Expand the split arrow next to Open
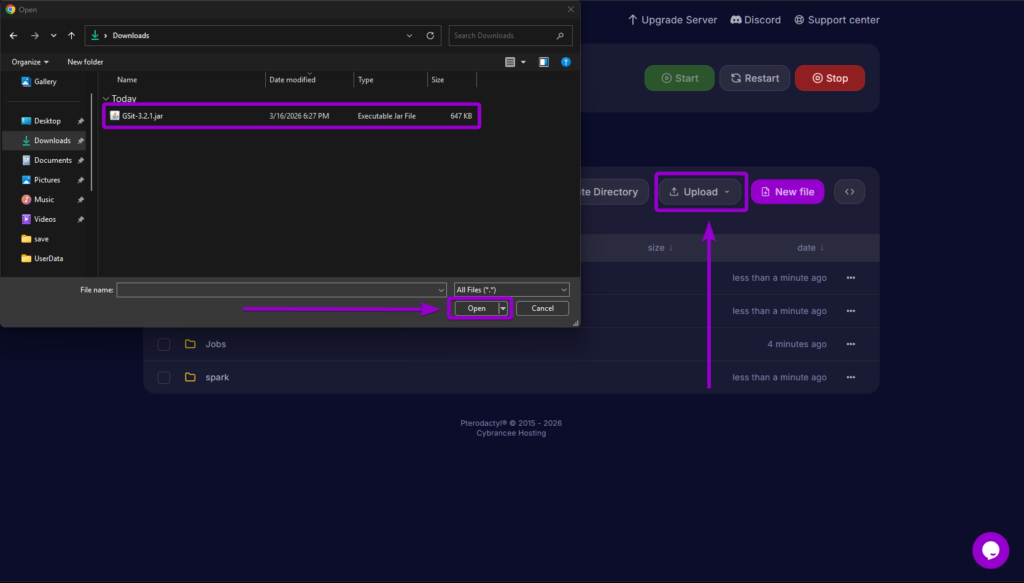 point(503,308)
